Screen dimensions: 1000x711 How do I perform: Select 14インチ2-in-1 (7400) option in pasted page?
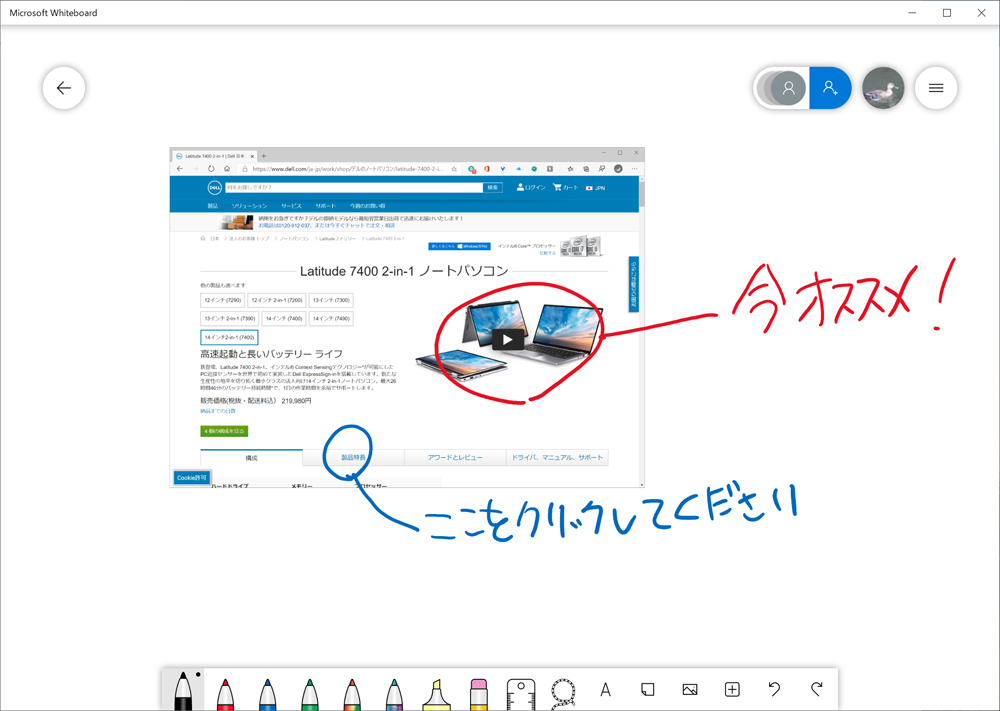coord(229,337)
